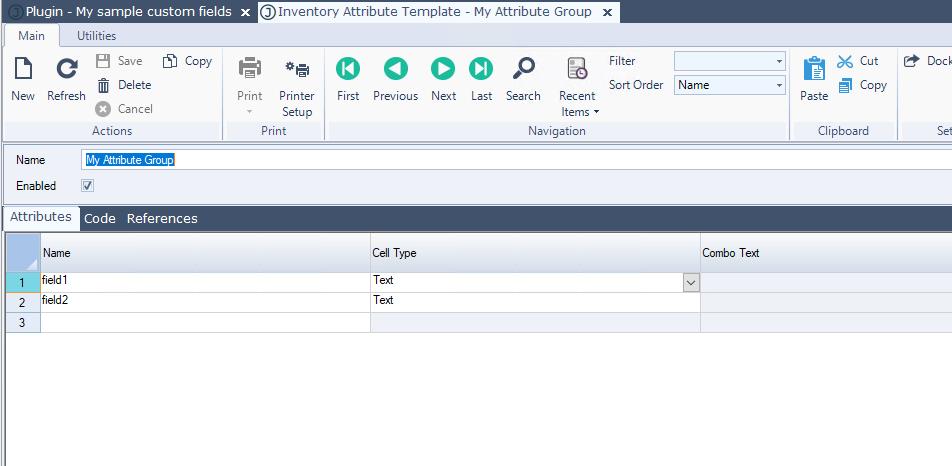Toggle the Enabled checkbox
The width and height of the screenshot is (952, 466).
coord(87,186)
